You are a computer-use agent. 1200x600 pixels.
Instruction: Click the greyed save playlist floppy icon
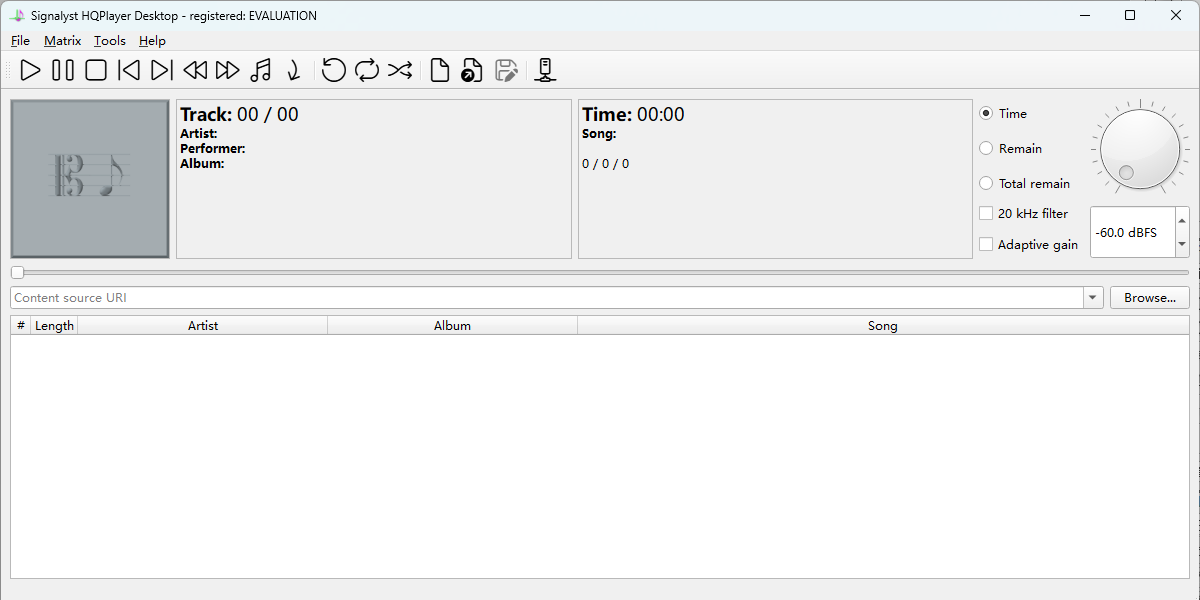click(506, 70)
